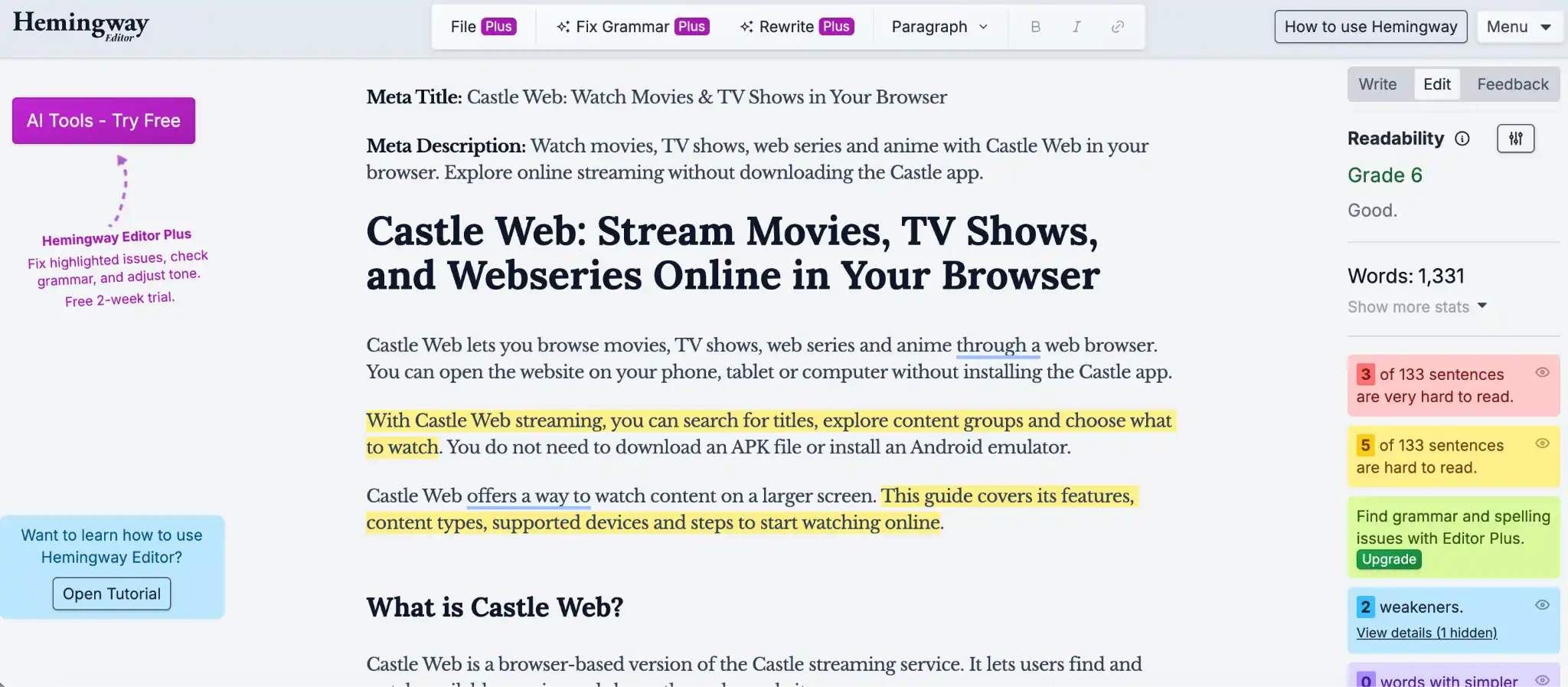Open the Paragraph style dropdown
The image size is (1568, 687).
(x=939, y=27)
